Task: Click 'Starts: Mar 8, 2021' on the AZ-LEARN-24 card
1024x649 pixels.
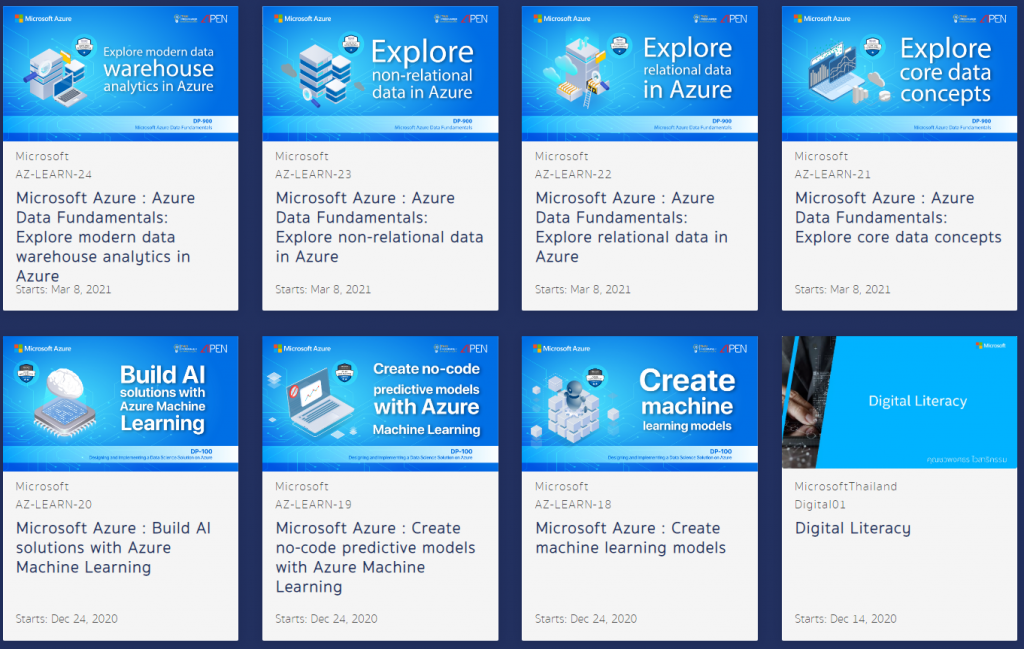Action: tap(63, 289)
